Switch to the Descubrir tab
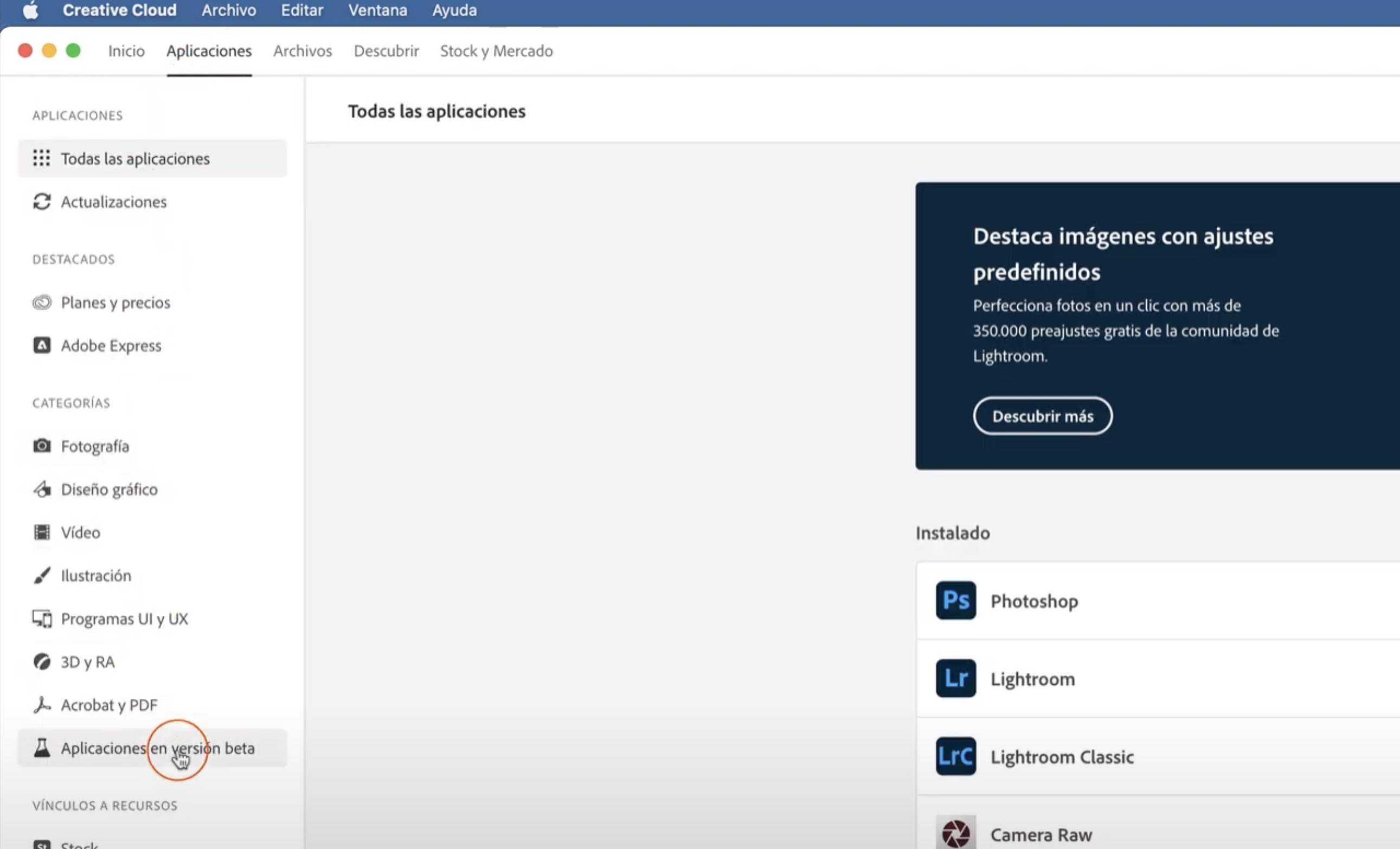This screenshot has height=849, width=1400. pyautogui.click(x=386, y=51)
